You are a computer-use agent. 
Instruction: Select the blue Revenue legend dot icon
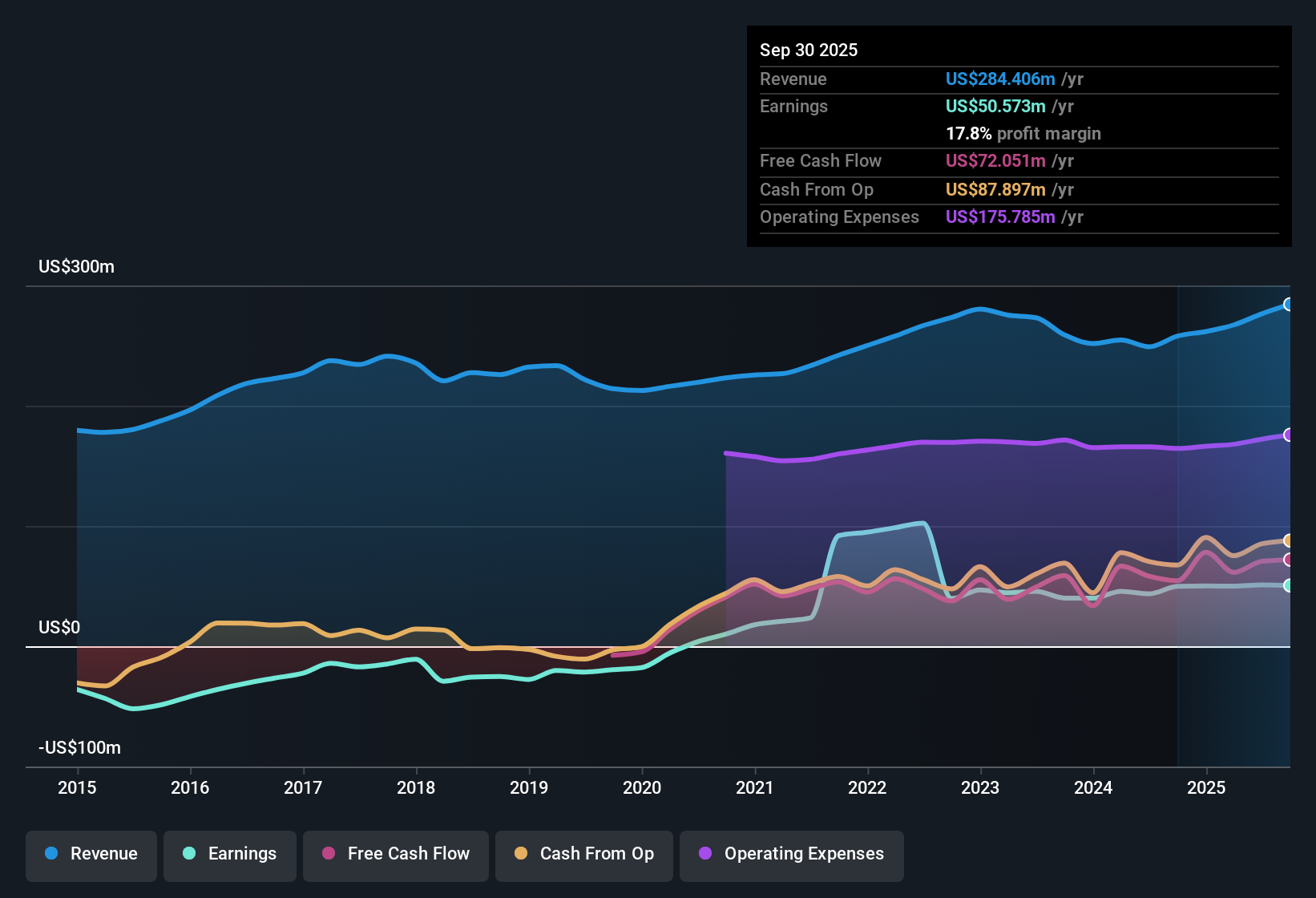50,854
